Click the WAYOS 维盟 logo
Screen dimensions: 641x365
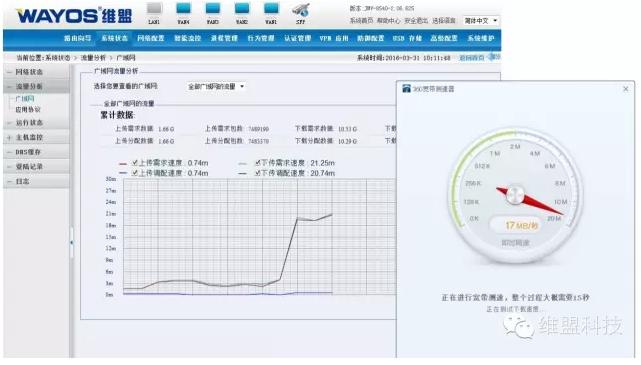[x=74, y=16]
